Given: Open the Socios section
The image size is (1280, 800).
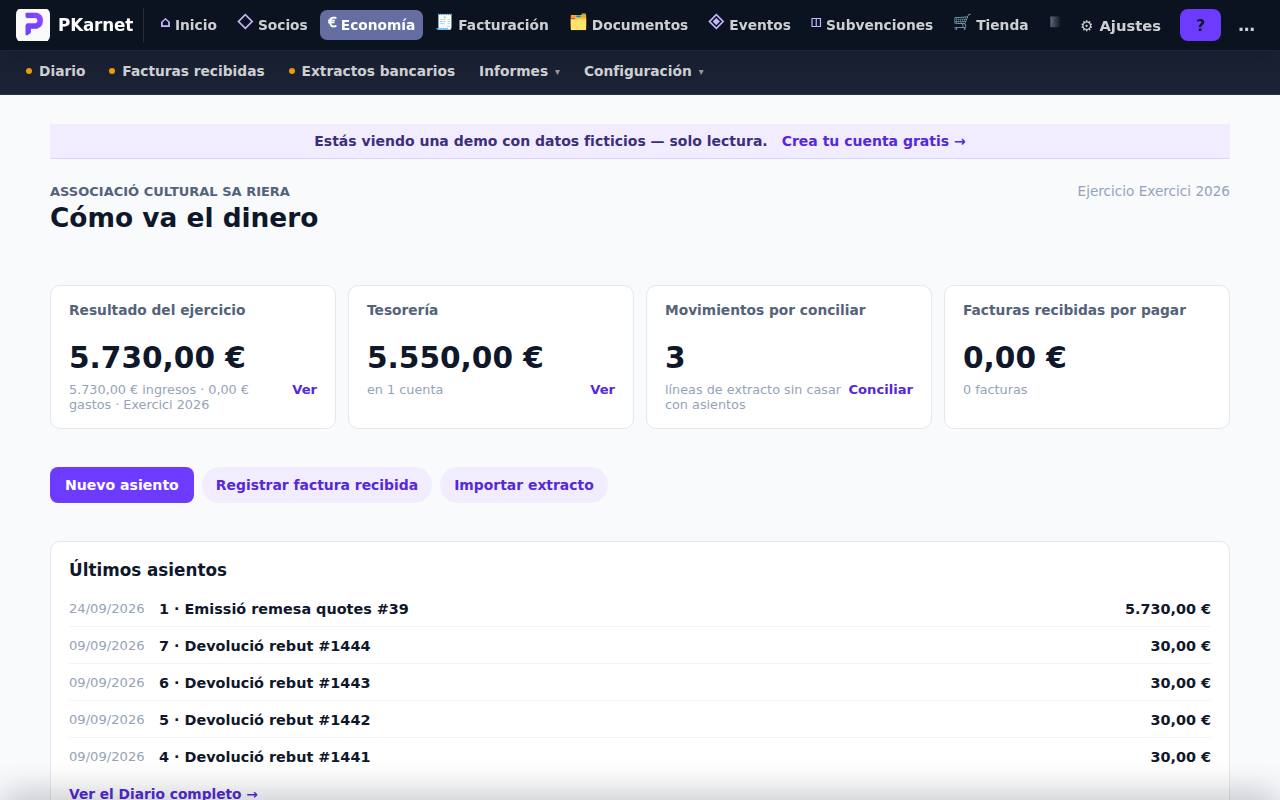Looking at the screenshot, I should tap(272, 25).
